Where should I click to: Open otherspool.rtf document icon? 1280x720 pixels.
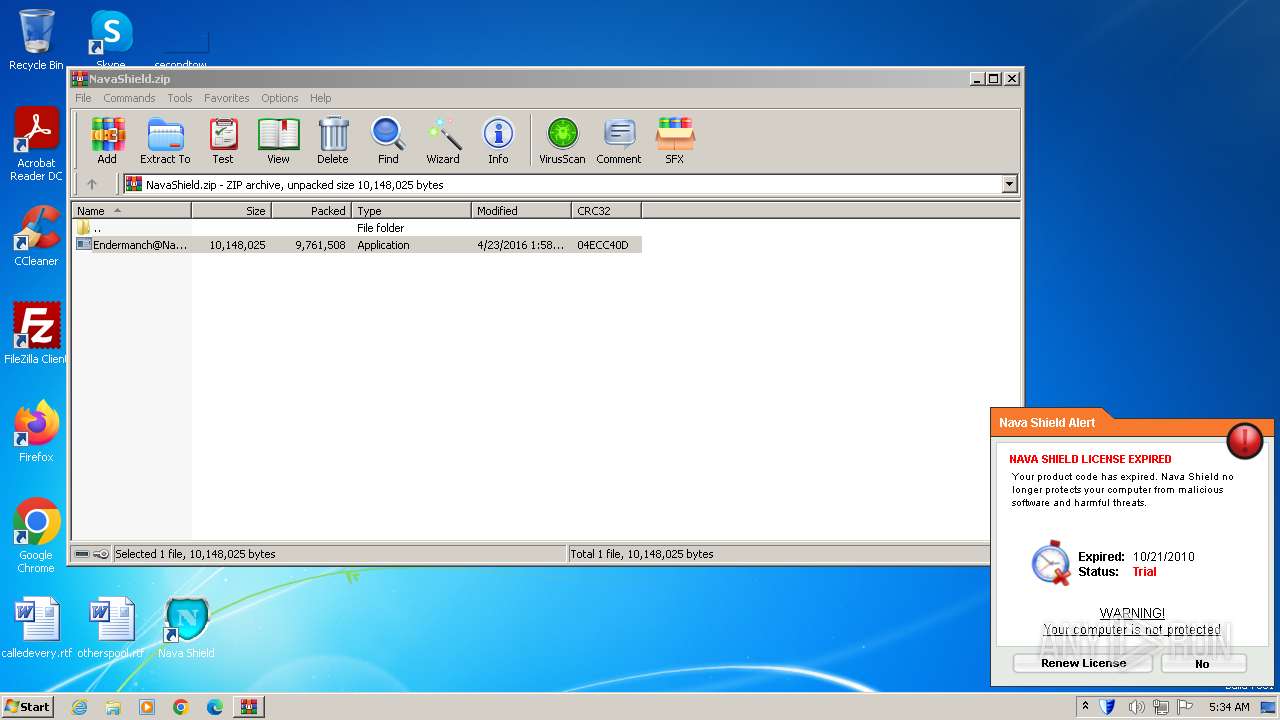coord(111,628)
